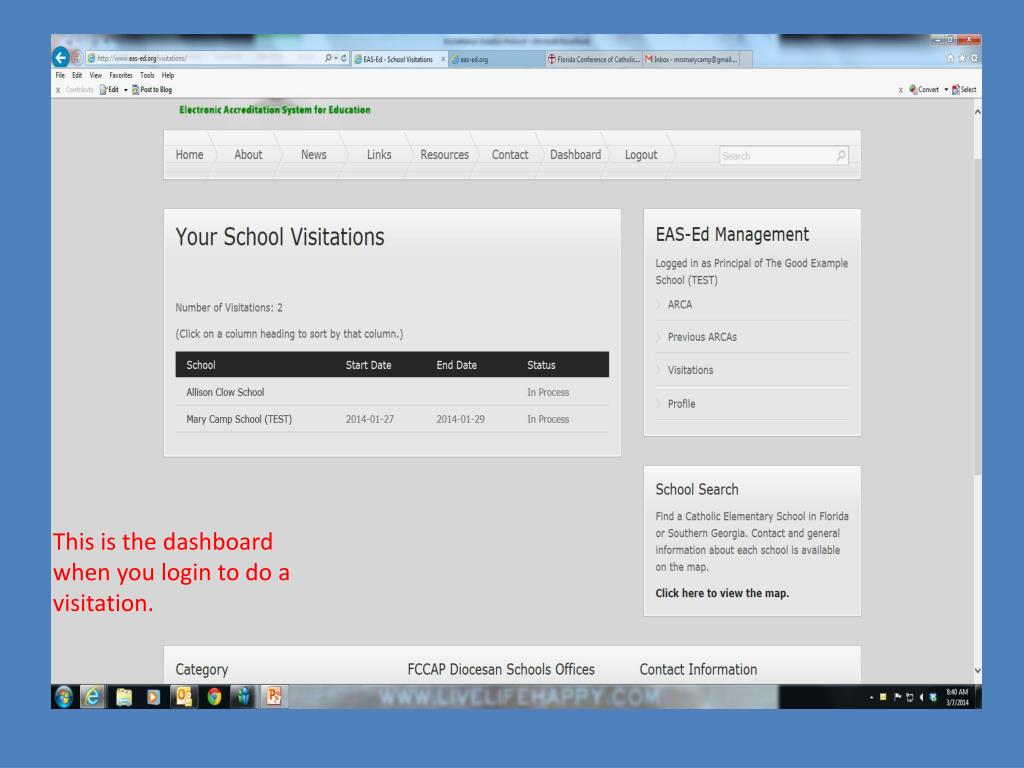The height and width of the screenshot is (768, 1024).
Task: Click the 2014-01-27 start date cell
Action: coord(370,419)
